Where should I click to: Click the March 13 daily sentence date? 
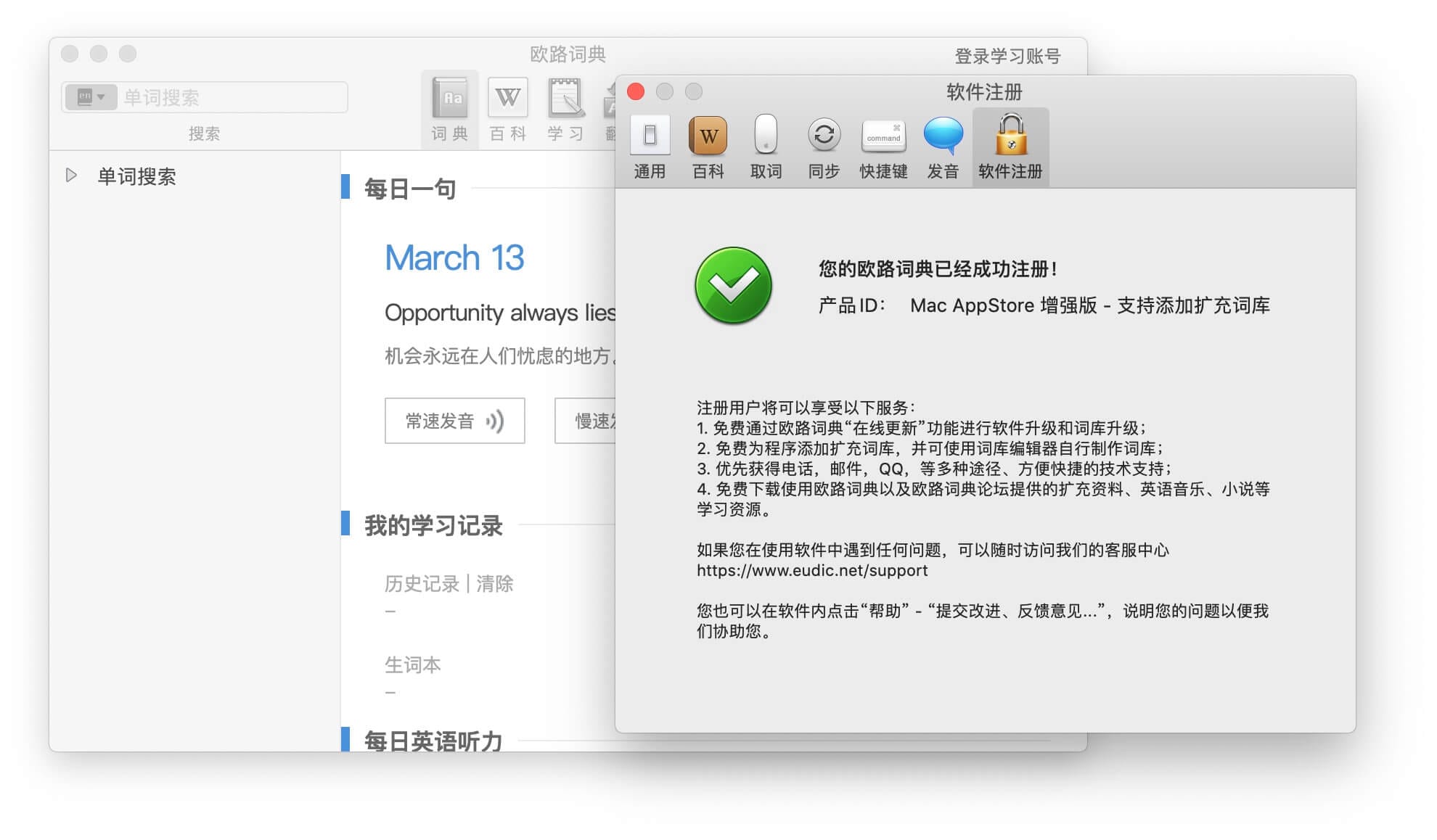[454, 258]
